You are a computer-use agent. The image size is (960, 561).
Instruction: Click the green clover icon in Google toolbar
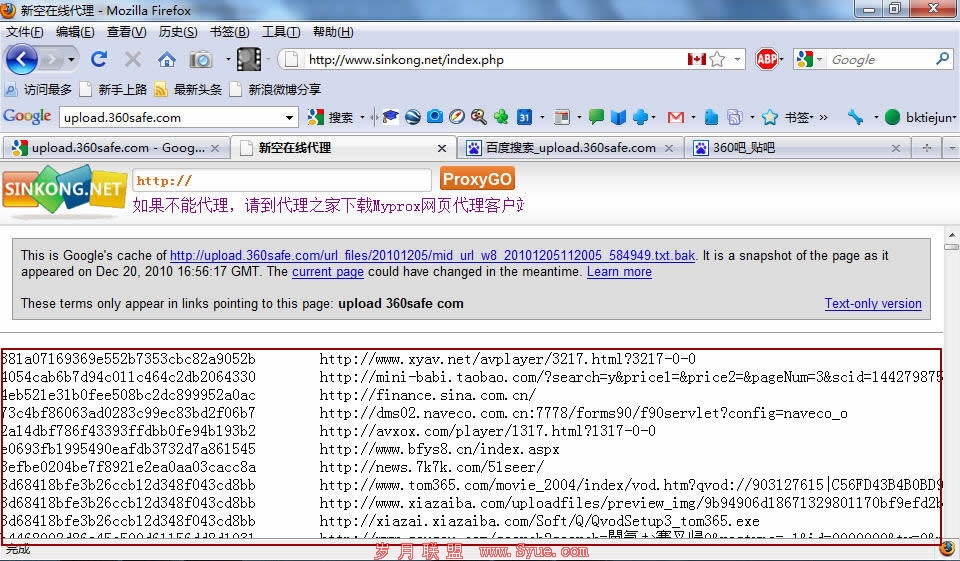coord(501,116)
